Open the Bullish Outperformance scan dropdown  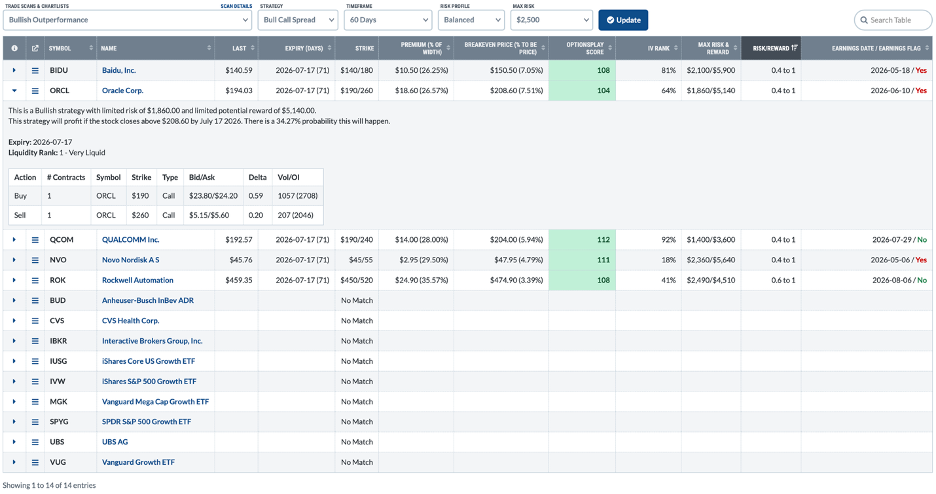click(x=128, y=20)
